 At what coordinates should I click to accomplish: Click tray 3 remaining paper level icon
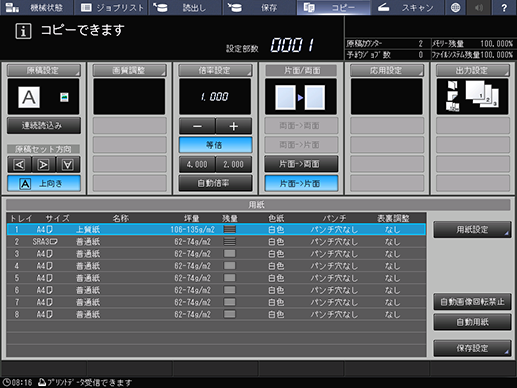(x=230, y=254)
